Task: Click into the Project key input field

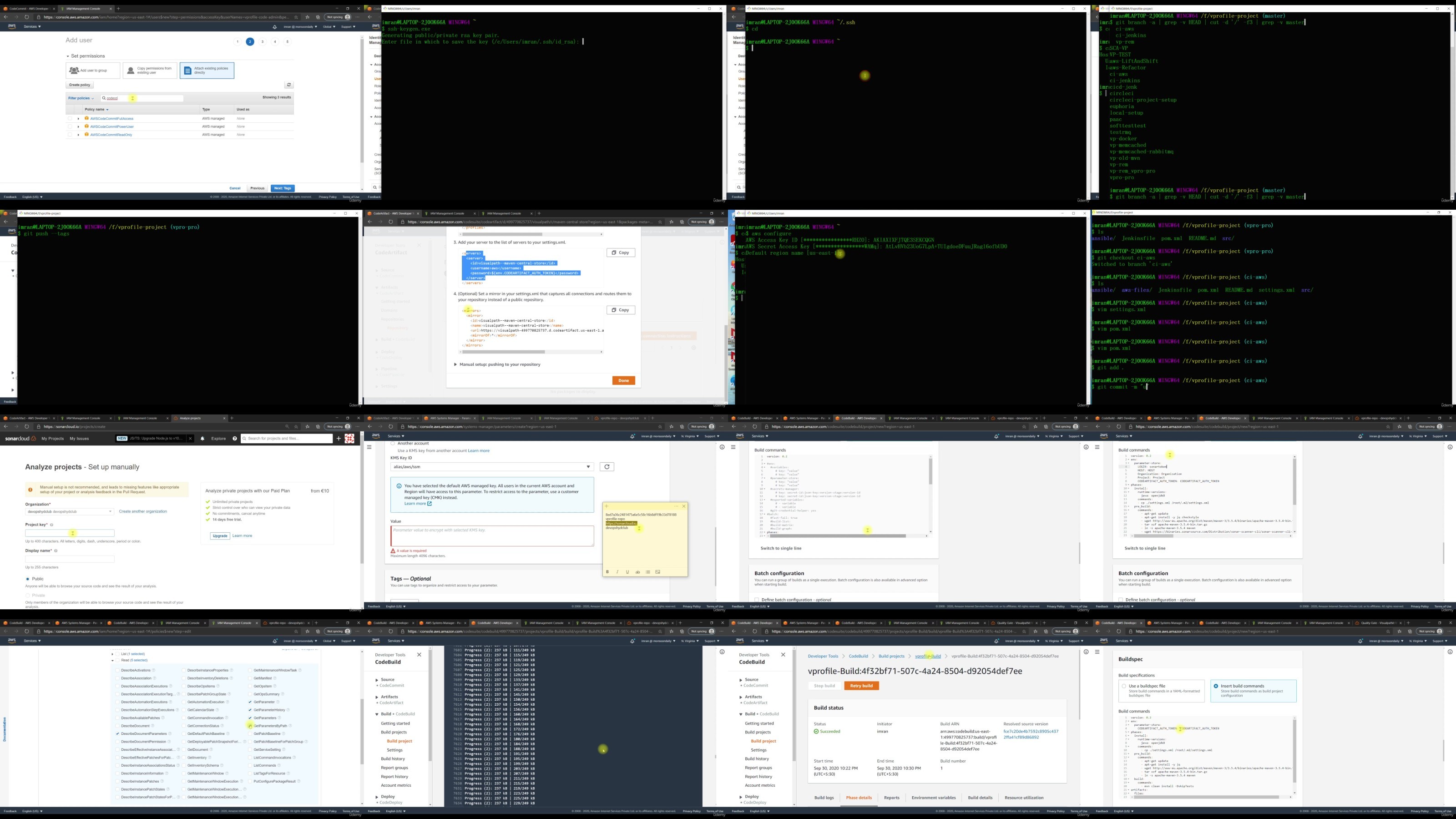Action: pos(70,533)
